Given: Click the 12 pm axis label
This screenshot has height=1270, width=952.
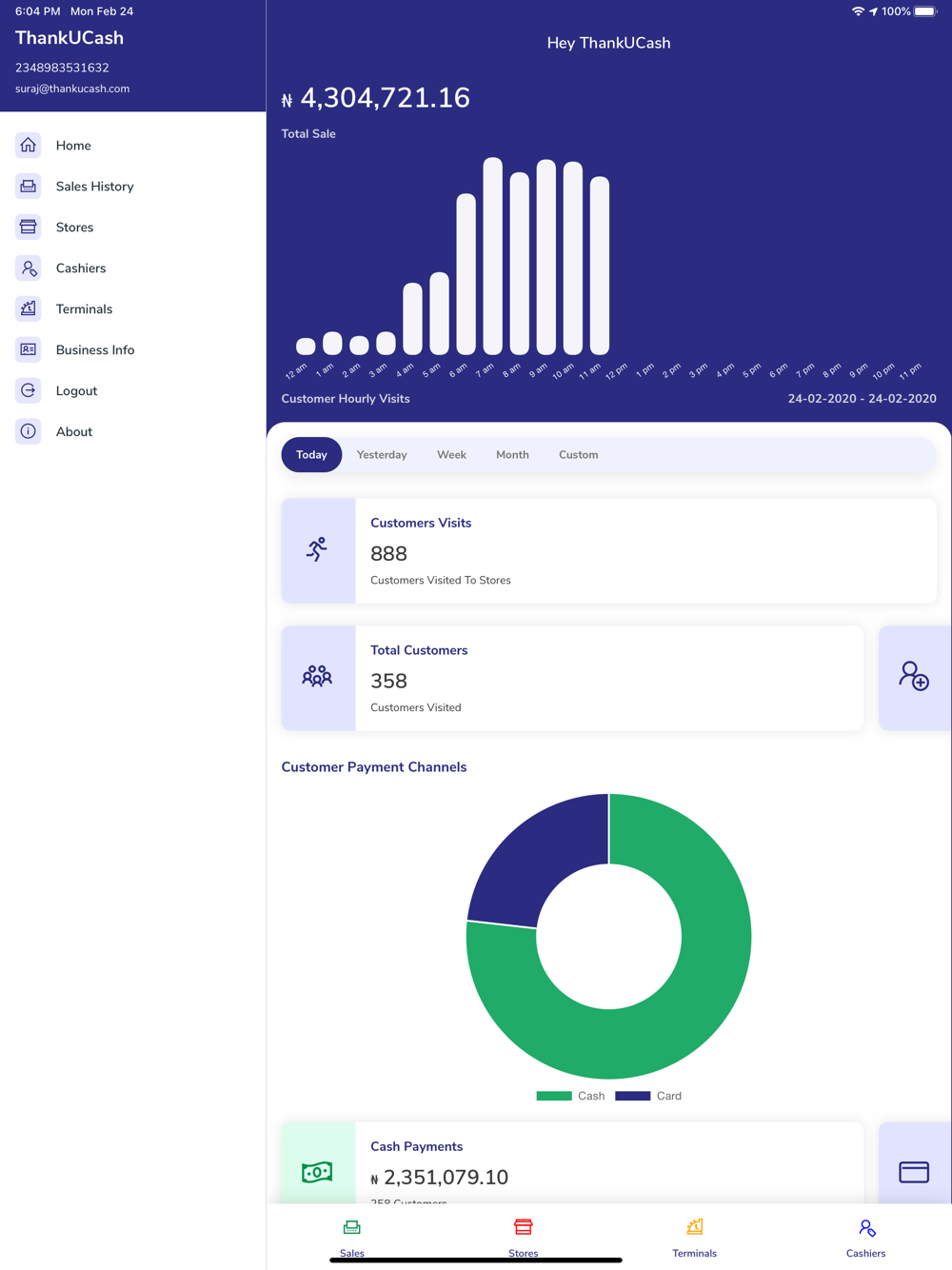Looking at the screenshot, I should 617,370.
